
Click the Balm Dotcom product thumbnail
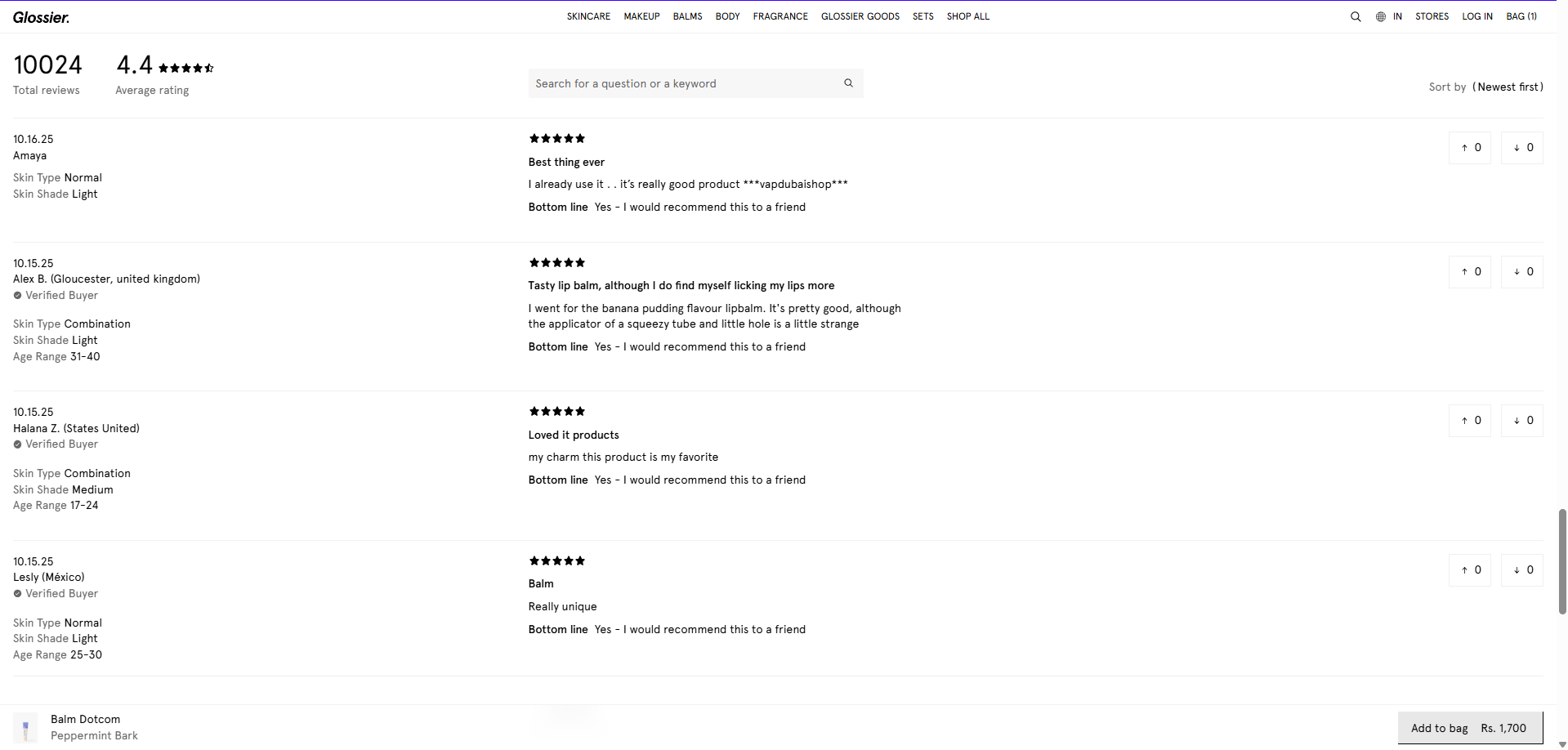point(25,728)
